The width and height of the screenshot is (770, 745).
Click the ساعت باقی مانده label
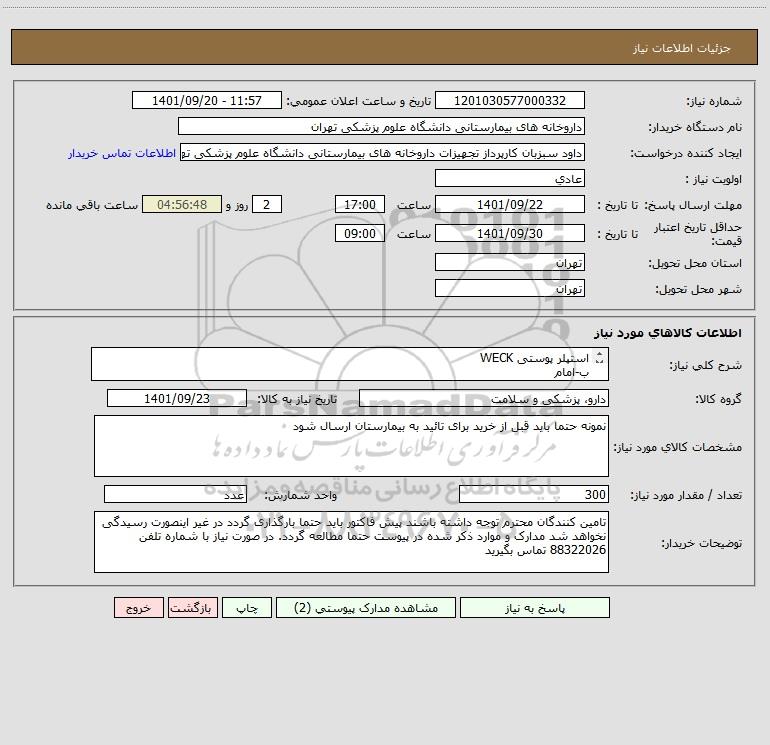(92, 205)
